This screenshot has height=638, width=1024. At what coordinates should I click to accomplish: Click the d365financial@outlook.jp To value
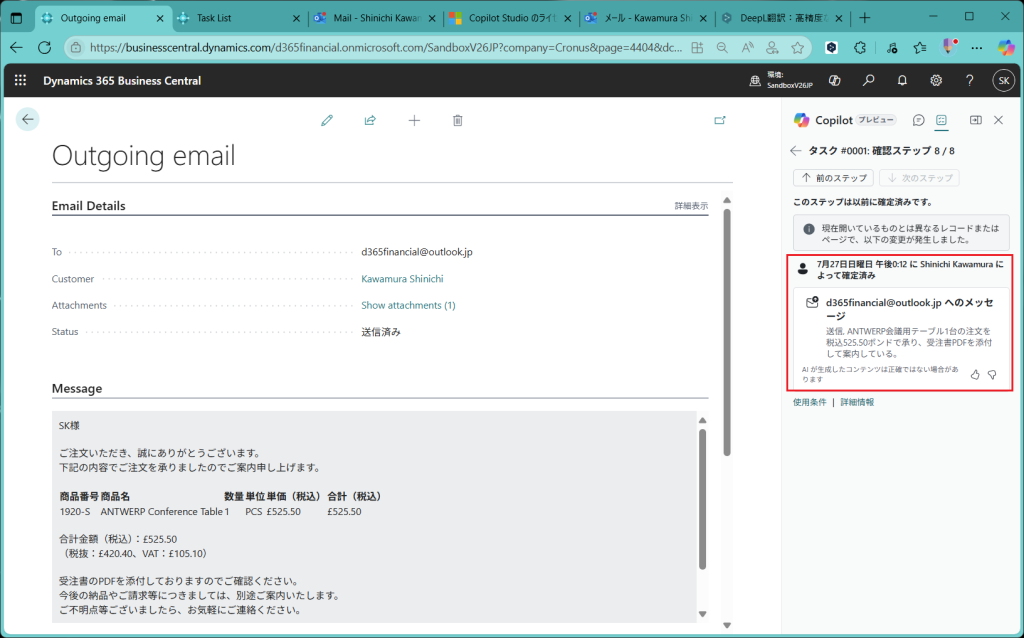pyautogui.click(x=417, y=252)
